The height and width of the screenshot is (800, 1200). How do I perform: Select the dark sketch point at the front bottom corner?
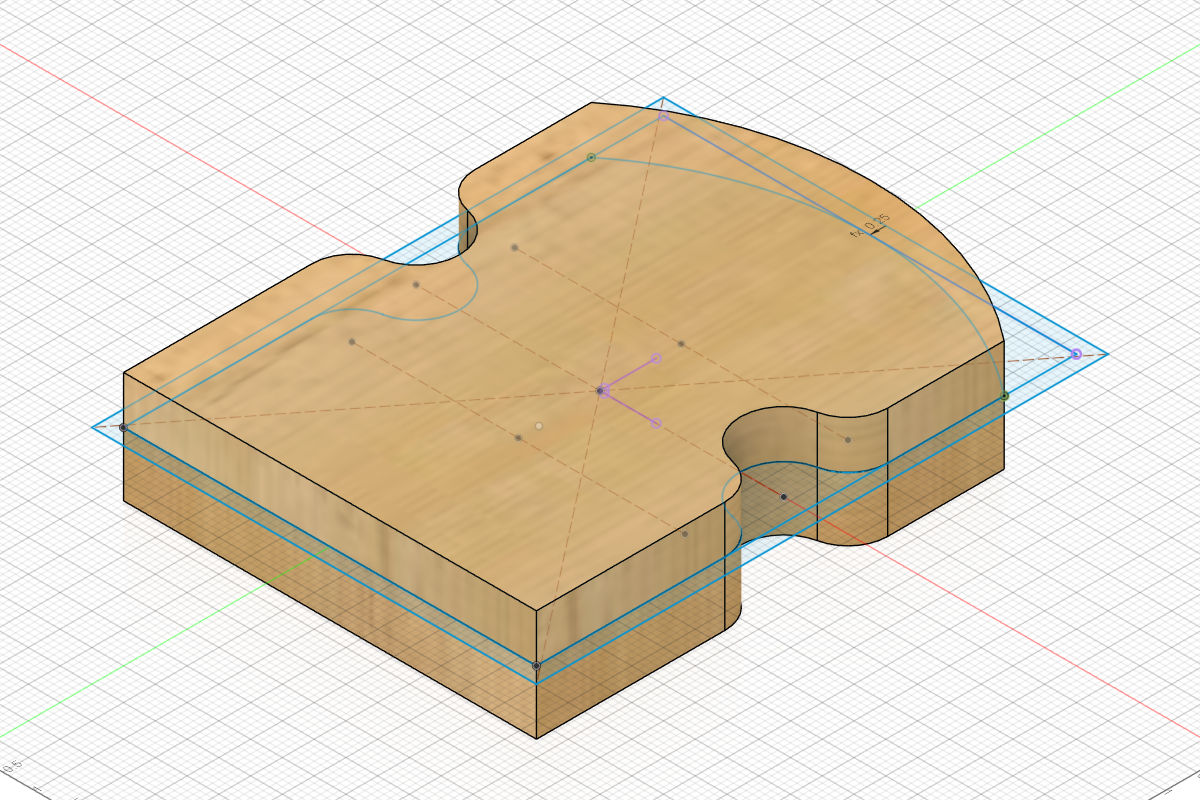(x=537, y=665)
